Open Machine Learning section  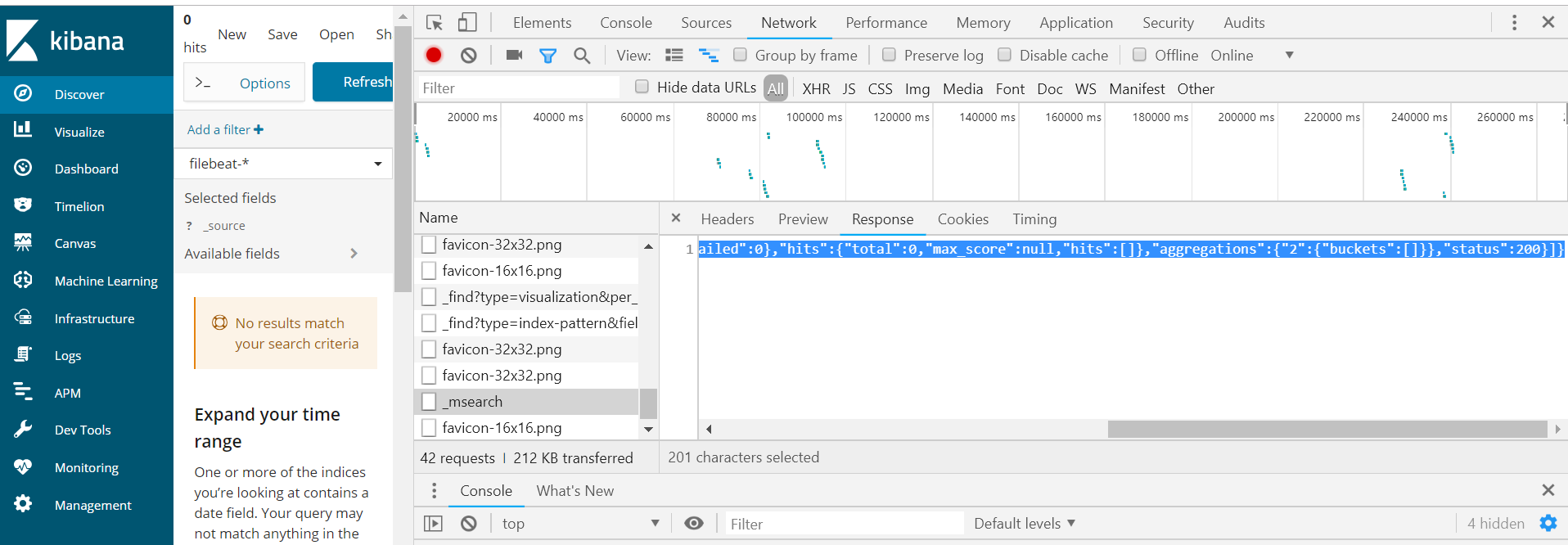tap(86, 281)
